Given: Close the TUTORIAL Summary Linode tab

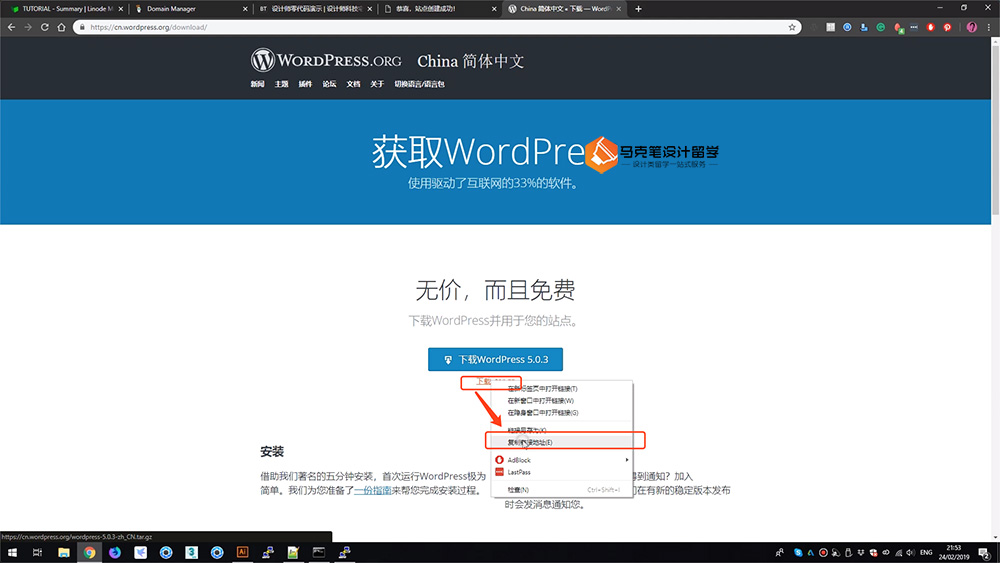Looking at the screenshot, I should tap(121, 9).
